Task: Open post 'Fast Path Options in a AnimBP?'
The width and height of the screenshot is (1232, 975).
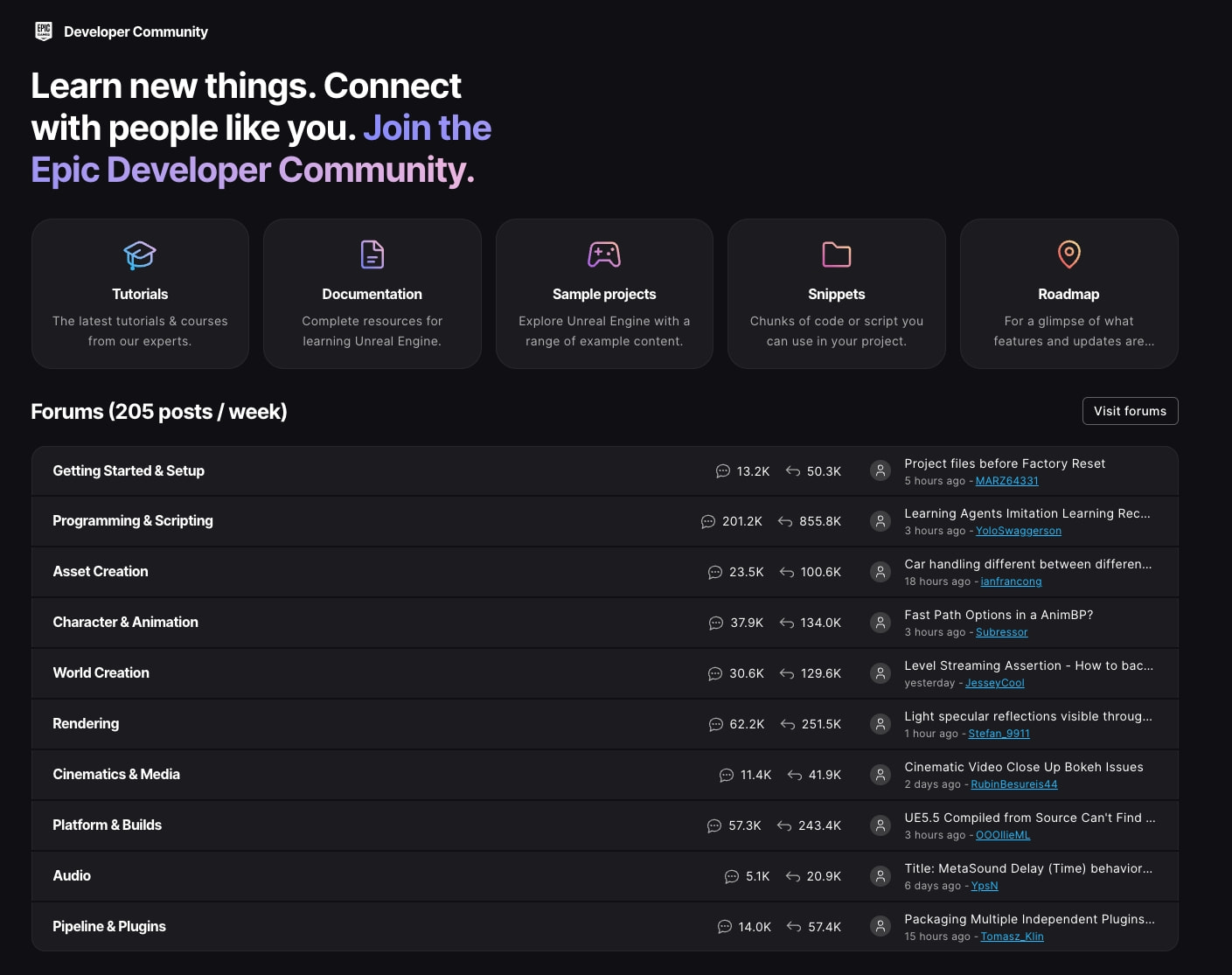Action: point(999,615)
